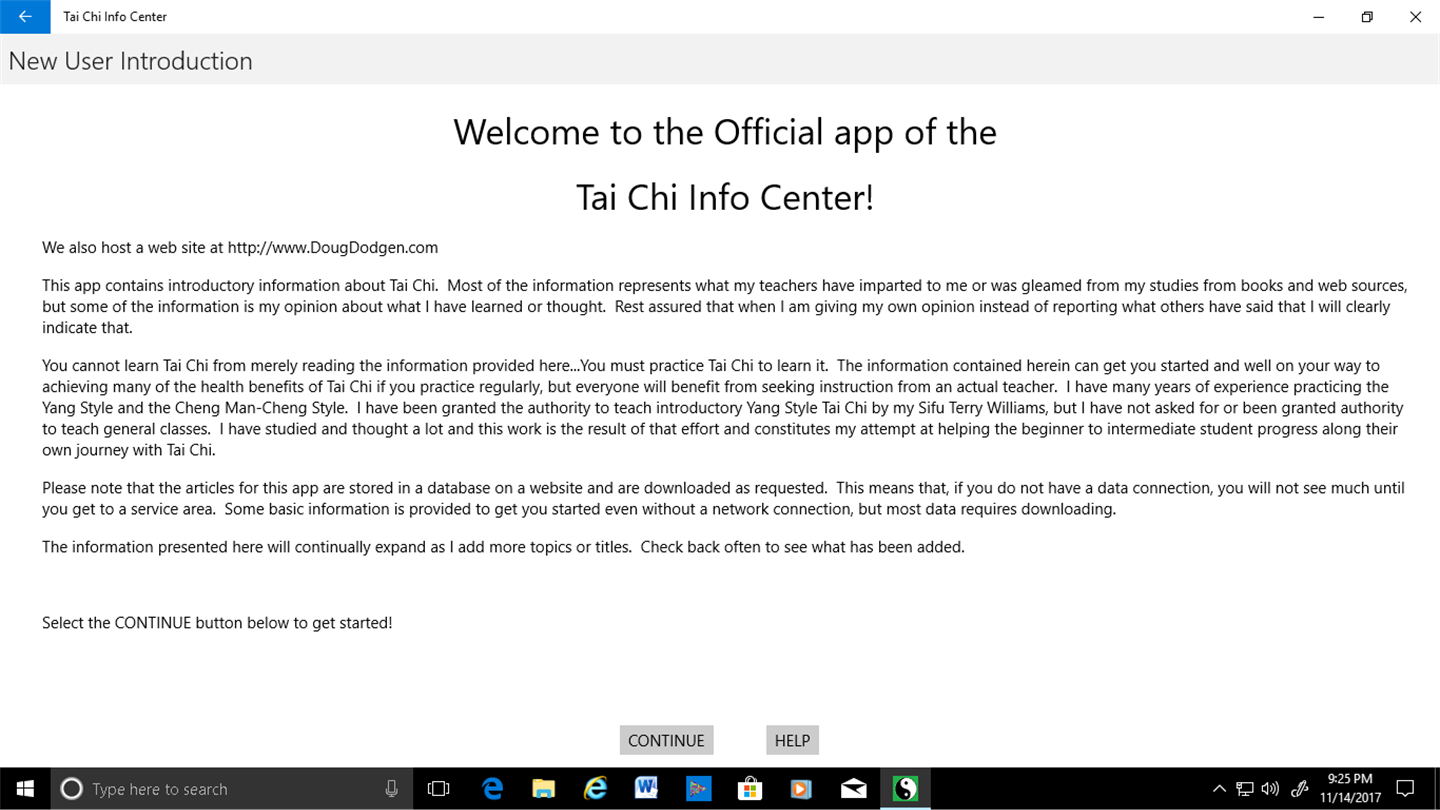Click the CONTINUE button
This screenshot has width=1440, height=810.
tap(666, 740)
